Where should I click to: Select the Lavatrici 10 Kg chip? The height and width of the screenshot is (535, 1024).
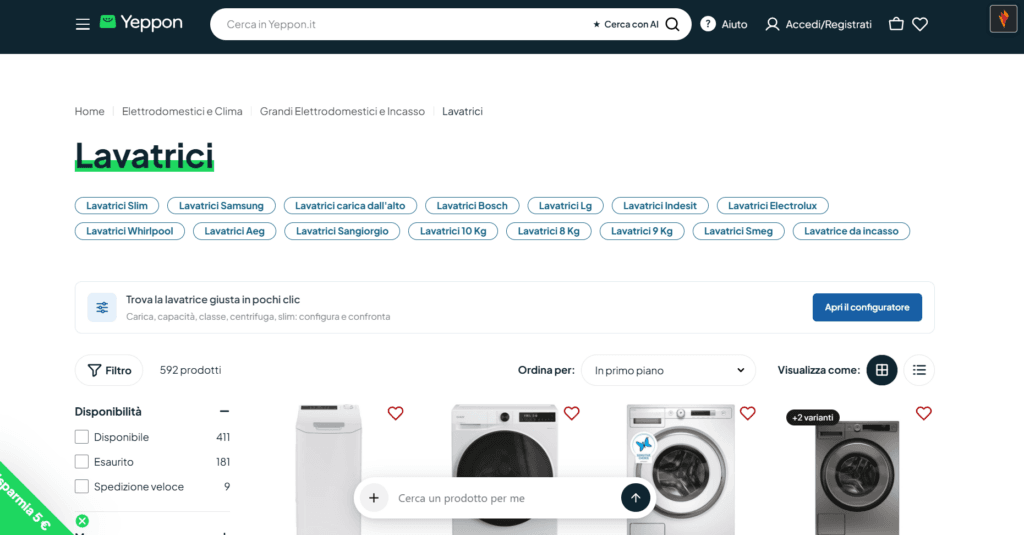pyautogui.click(x=453, y=231)
